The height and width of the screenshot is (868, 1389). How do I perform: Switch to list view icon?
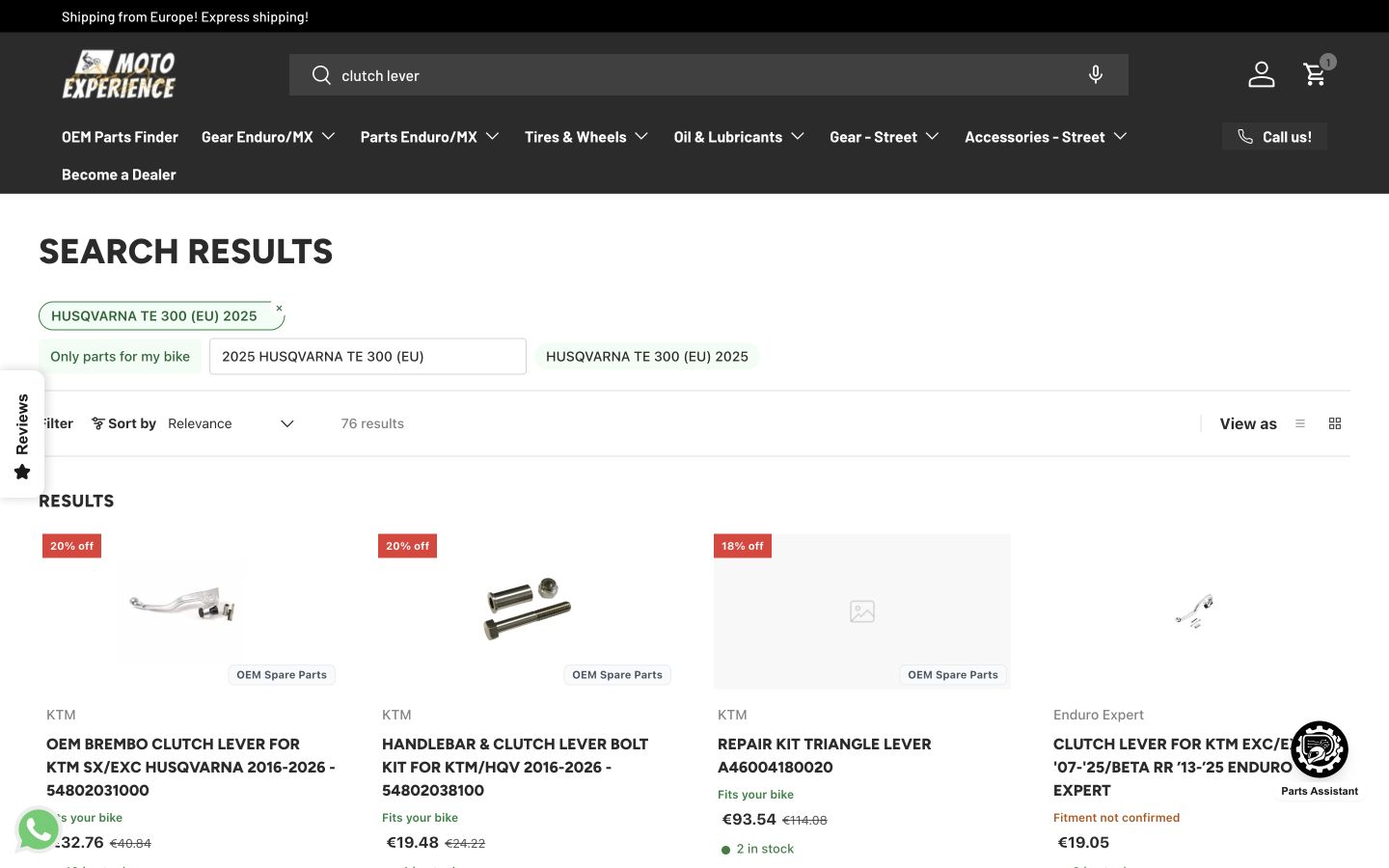coord(1300,423)
